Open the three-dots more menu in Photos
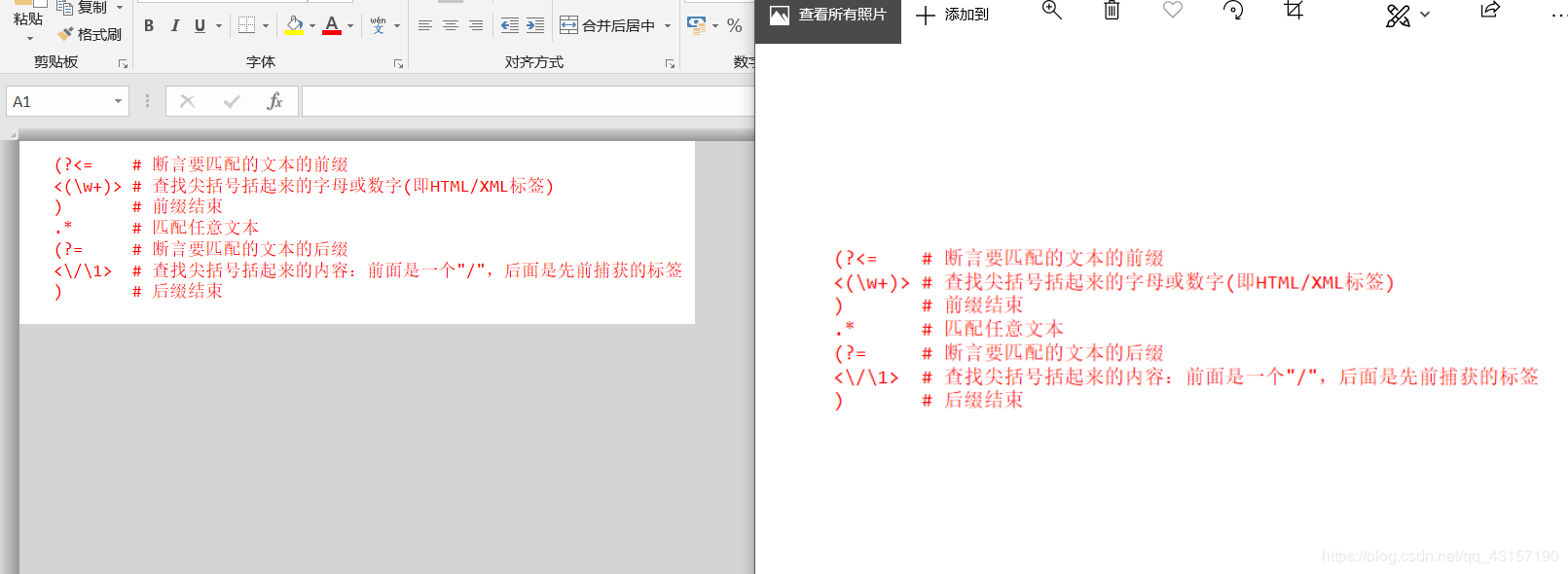 (1558, 15)
